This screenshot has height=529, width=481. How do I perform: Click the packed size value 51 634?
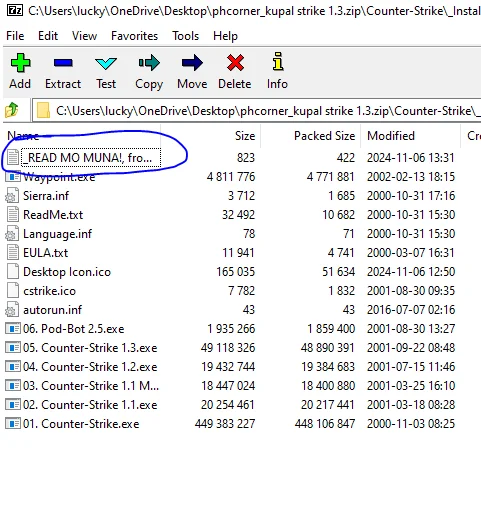pos(338,272)
